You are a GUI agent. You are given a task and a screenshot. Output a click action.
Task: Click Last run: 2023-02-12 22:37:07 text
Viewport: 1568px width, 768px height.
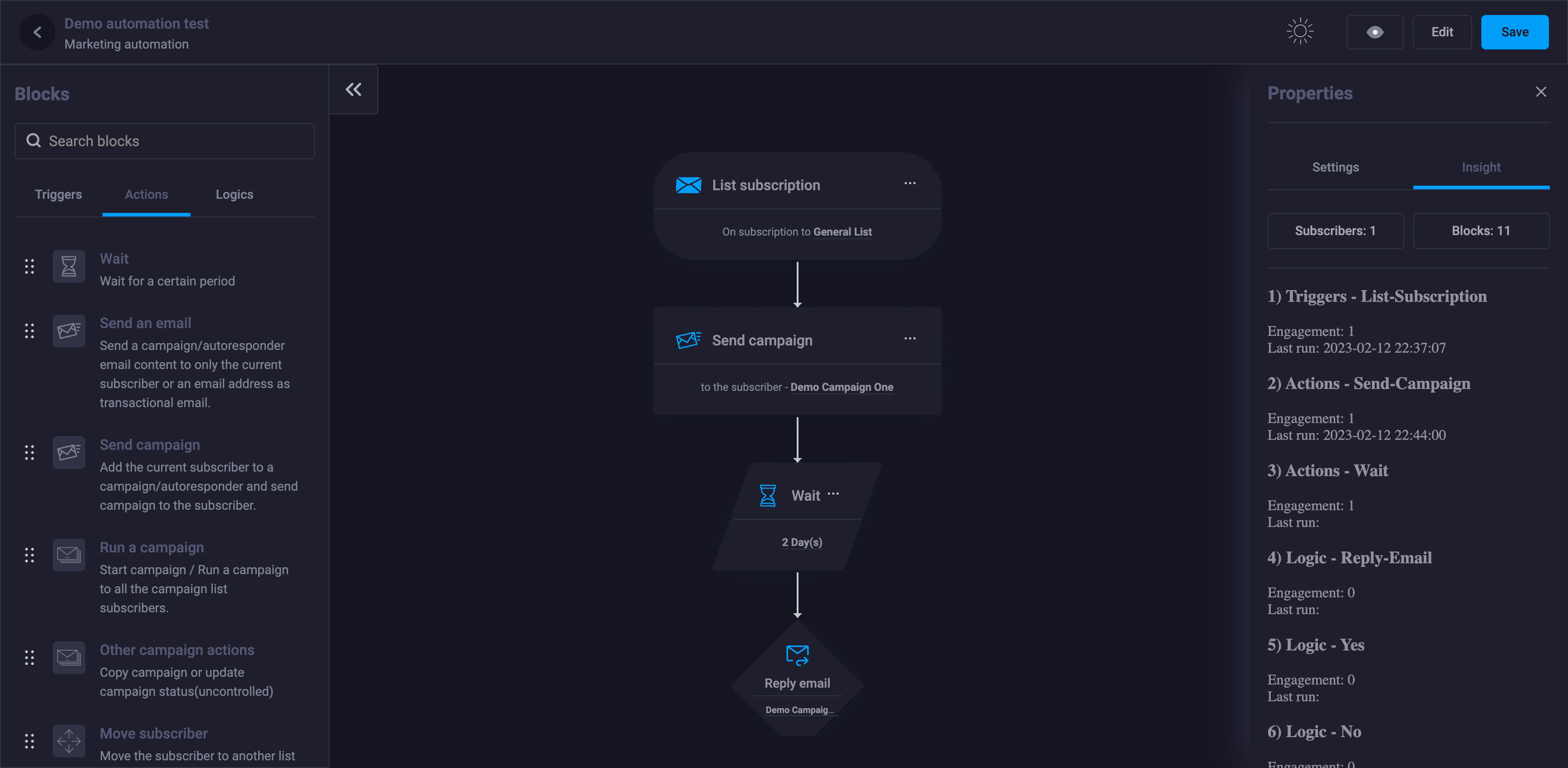pyautogui.click(x=1356, y=349)
